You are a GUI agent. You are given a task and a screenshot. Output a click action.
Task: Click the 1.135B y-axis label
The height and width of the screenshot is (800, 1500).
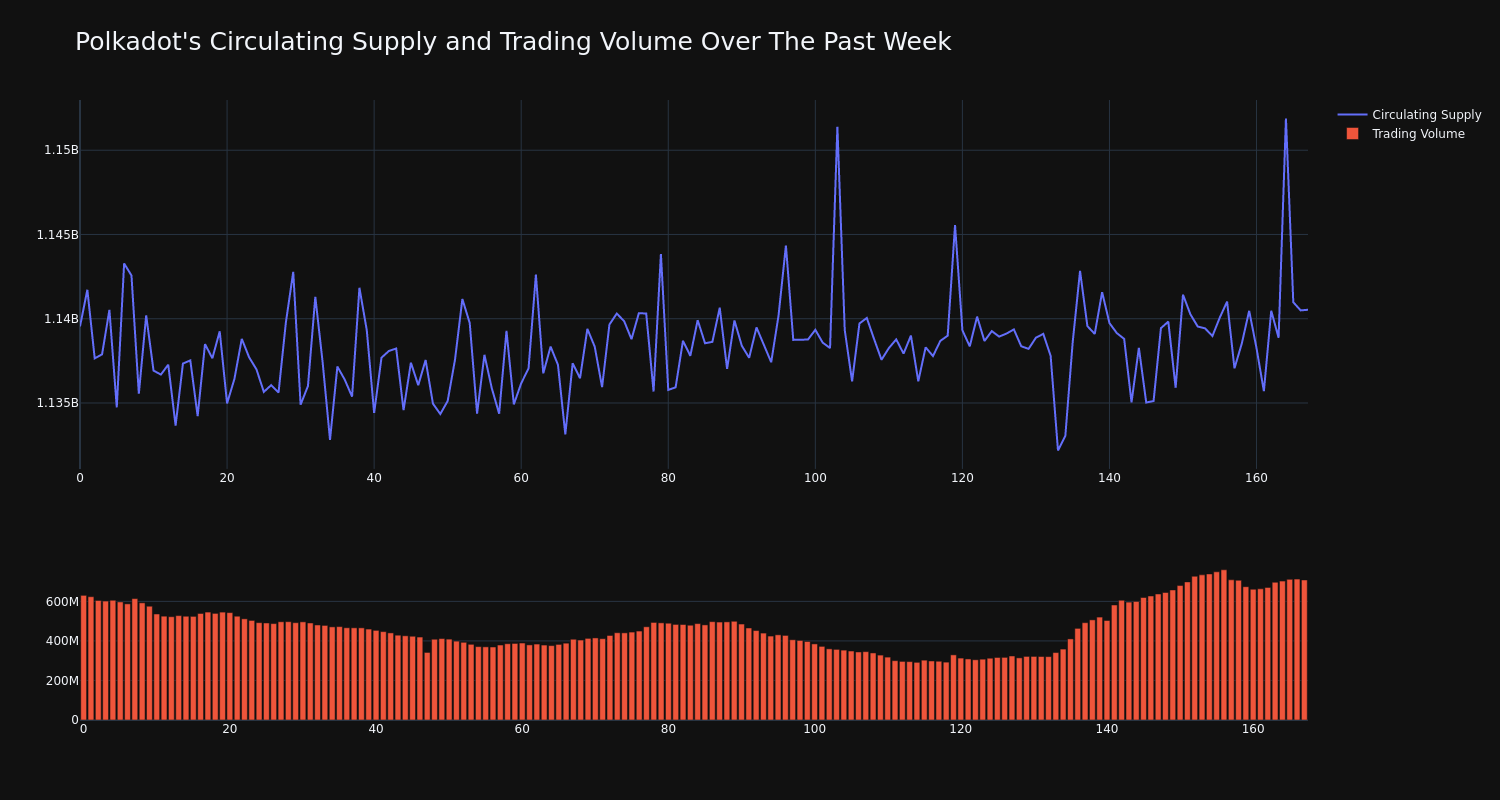[x=57, y=403]
